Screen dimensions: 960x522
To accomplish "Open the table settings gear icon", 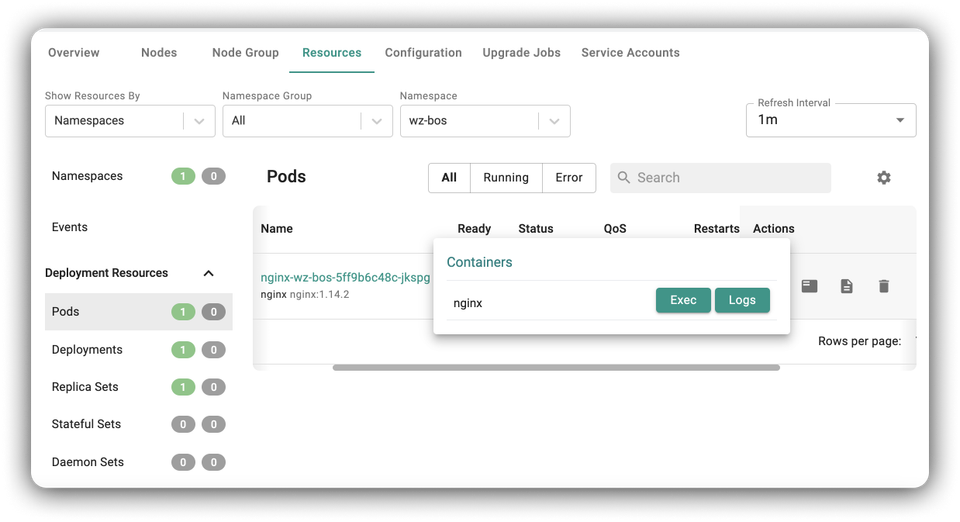I will [883, 177].
